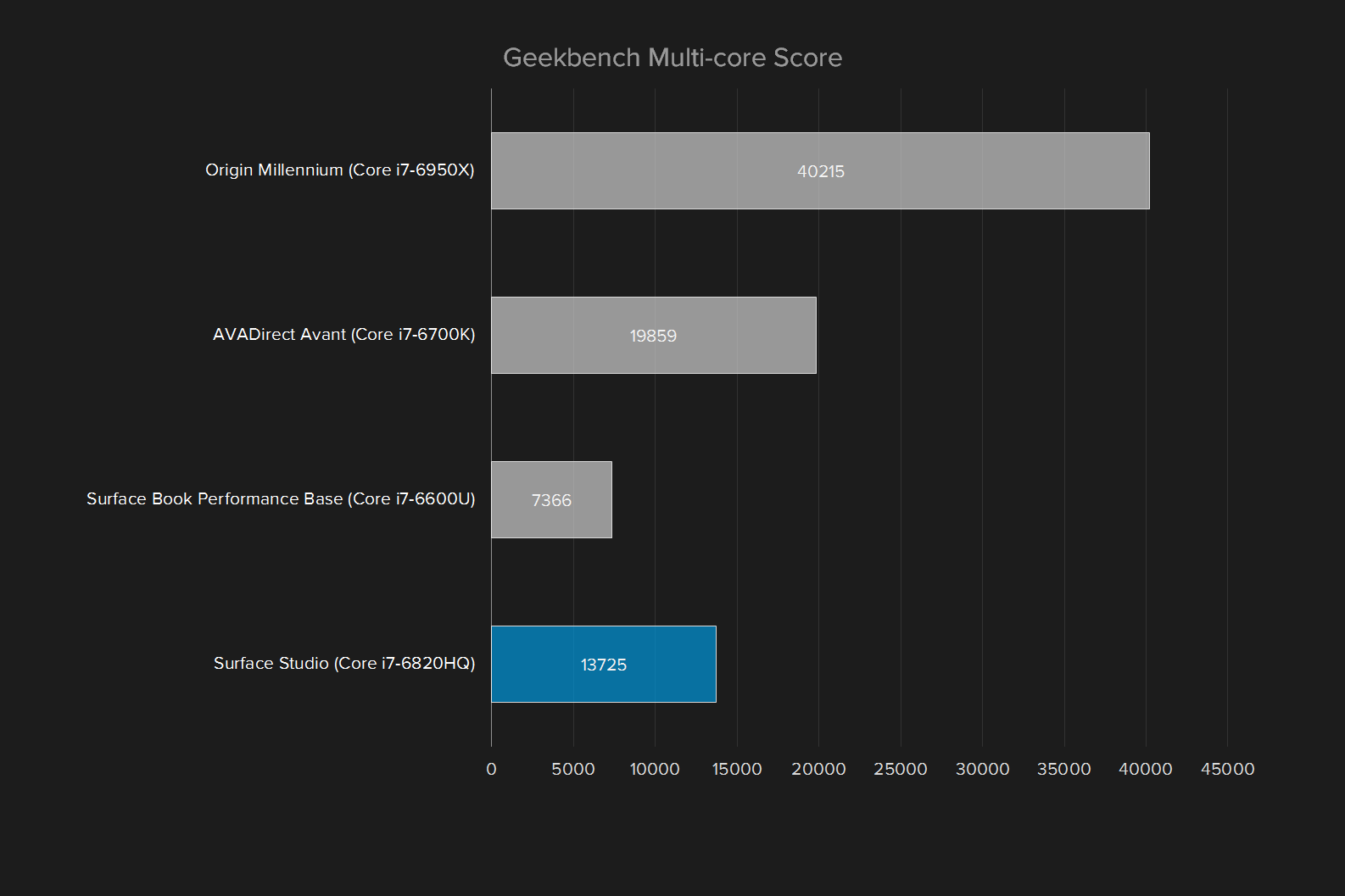This screenshot has height=896, width=1345.
Task: Click the 40215 value on the top bar
Action: tap(821, 171)
